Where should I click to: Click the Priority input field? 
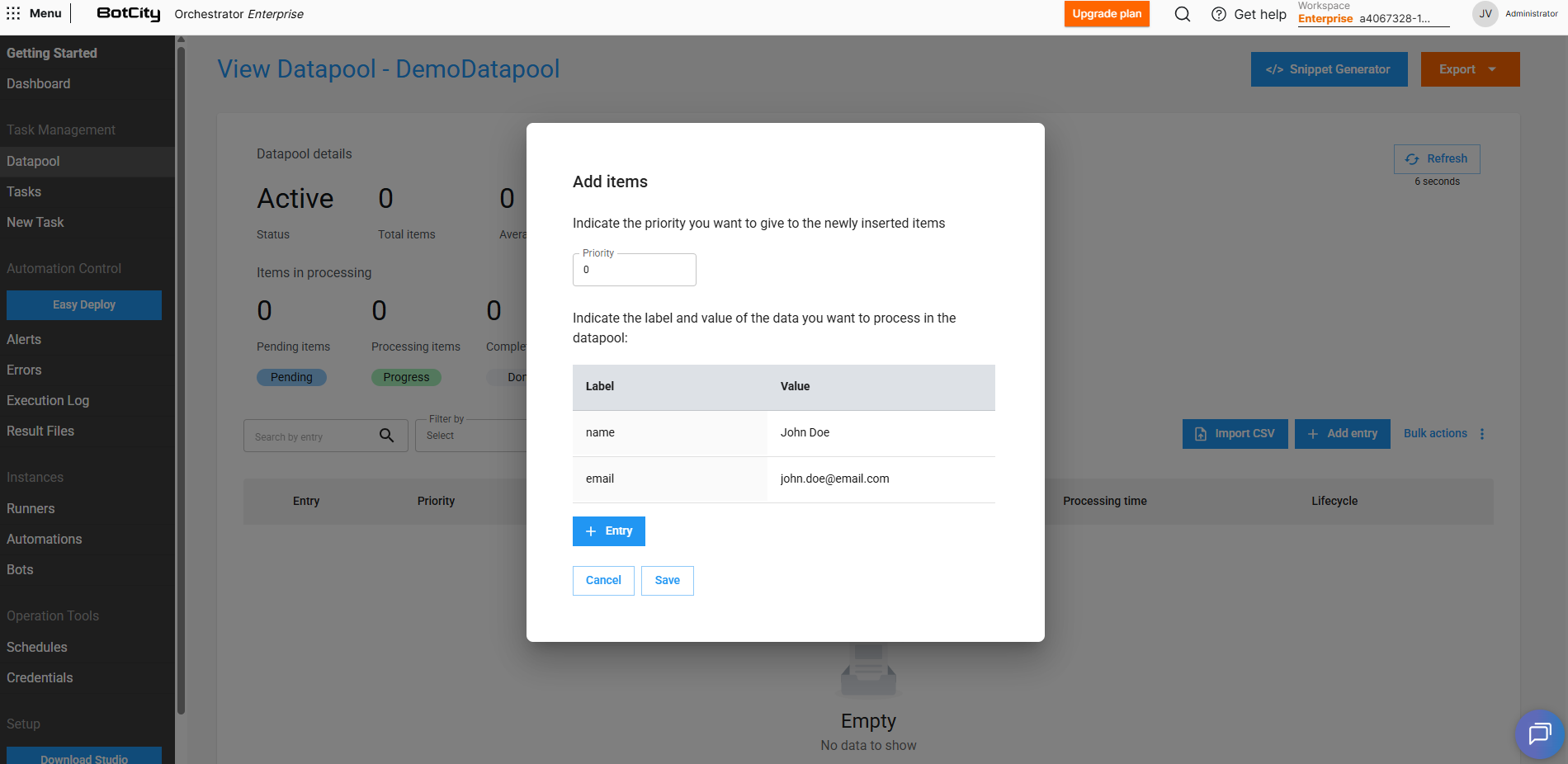[634, 270]
